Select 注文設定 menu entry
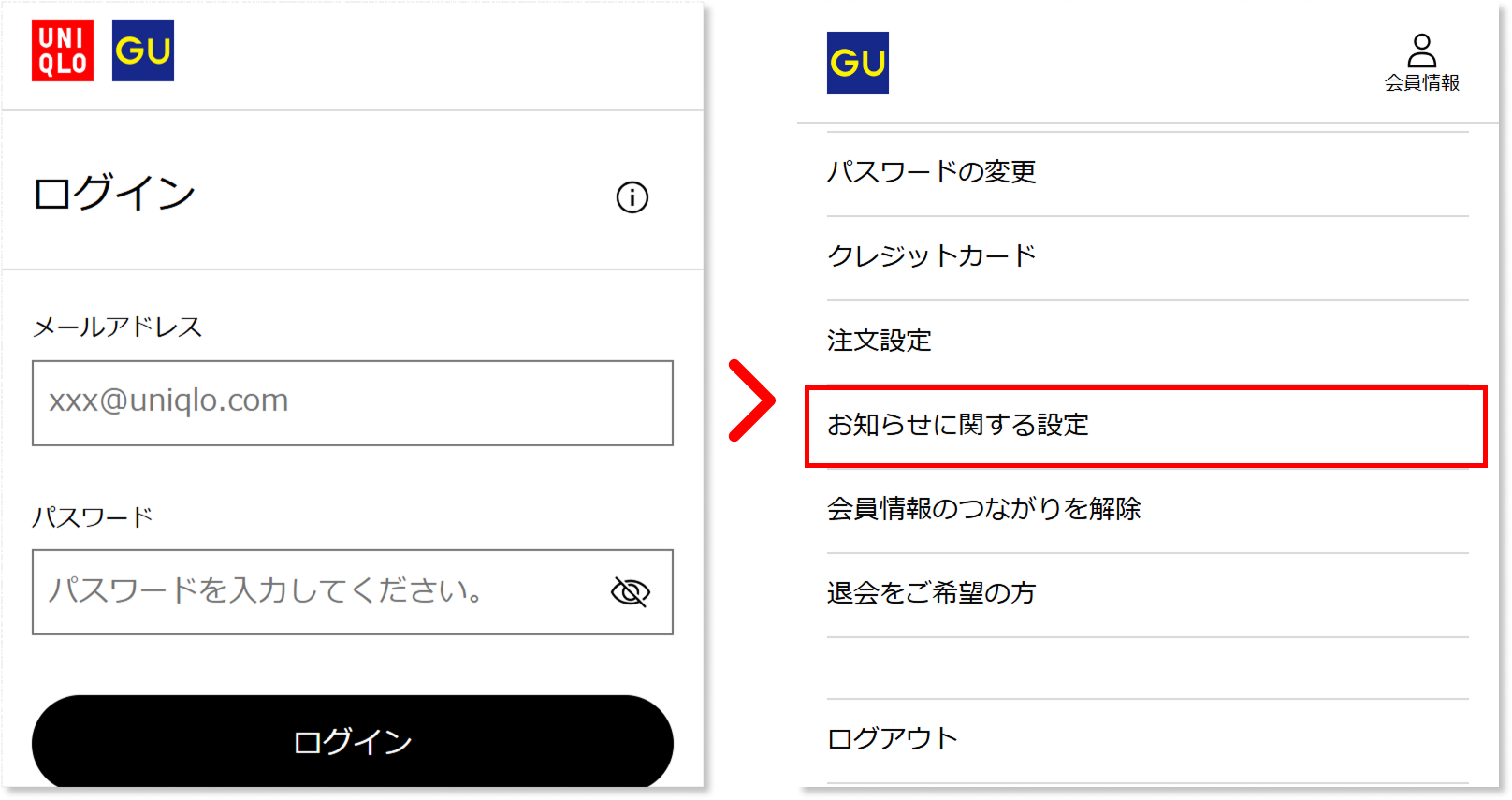This screenshot has width=1512, height=800. pyautogui.click(x=1148, y=342)
